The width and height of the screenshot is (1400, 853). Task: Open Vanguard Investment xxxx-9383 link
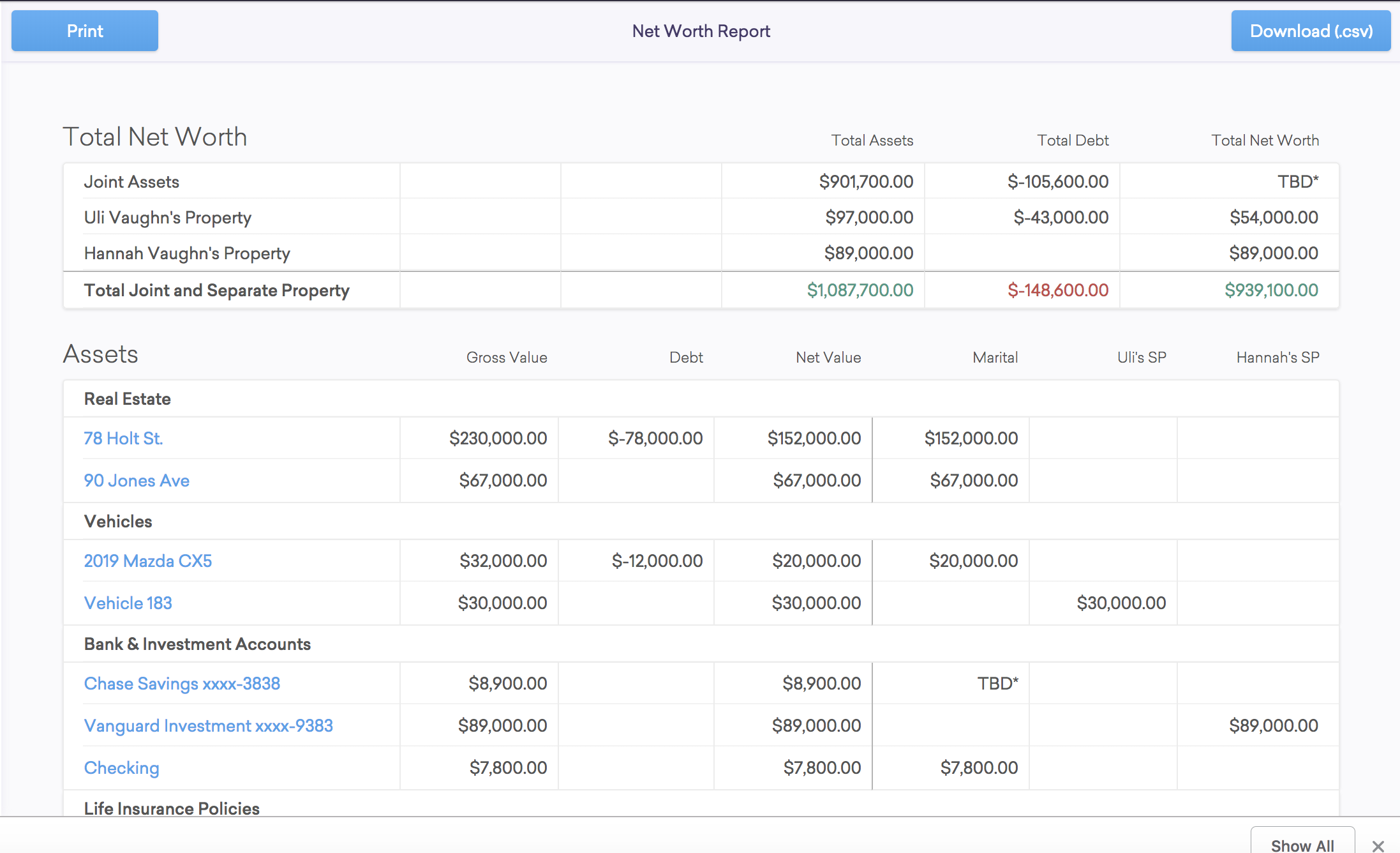coord(209,725)
